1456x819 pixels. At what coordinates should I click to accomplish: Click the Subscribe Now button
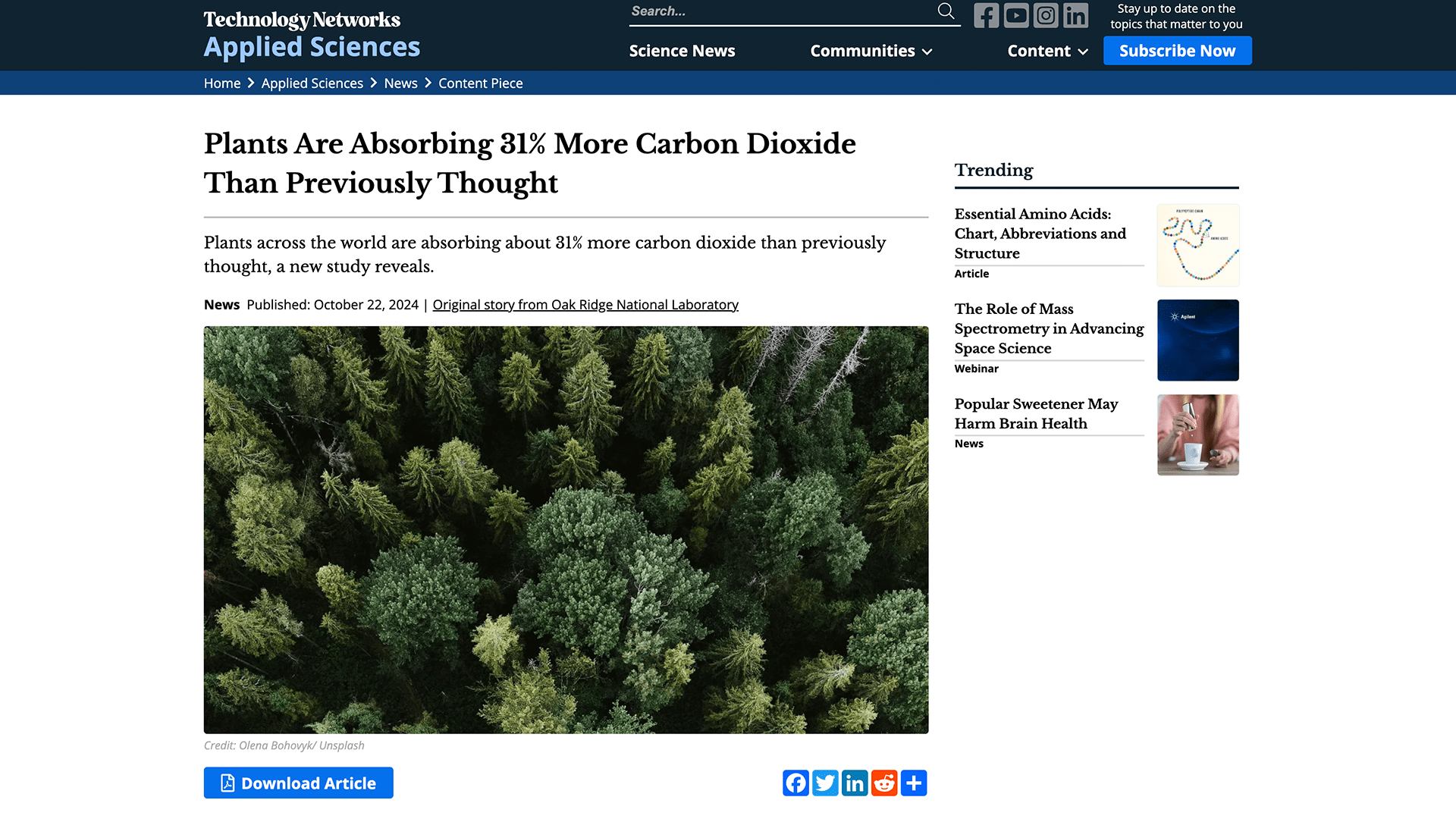point(1177,51)
